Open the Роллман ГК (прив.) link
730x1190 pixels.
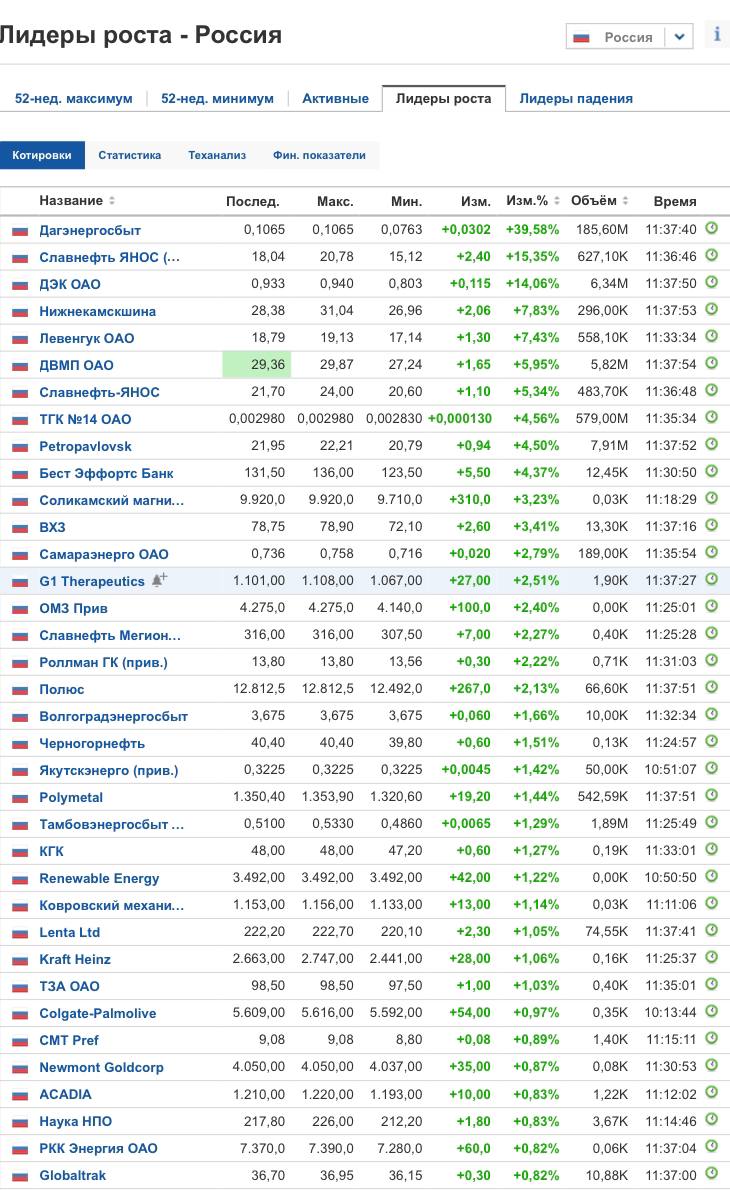[103, 662]
